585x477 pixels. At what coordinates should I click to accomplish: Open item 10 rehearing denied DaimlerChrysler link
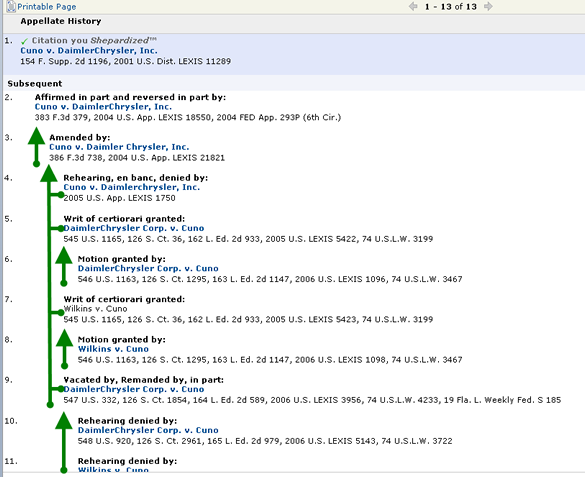coord(148,430)
